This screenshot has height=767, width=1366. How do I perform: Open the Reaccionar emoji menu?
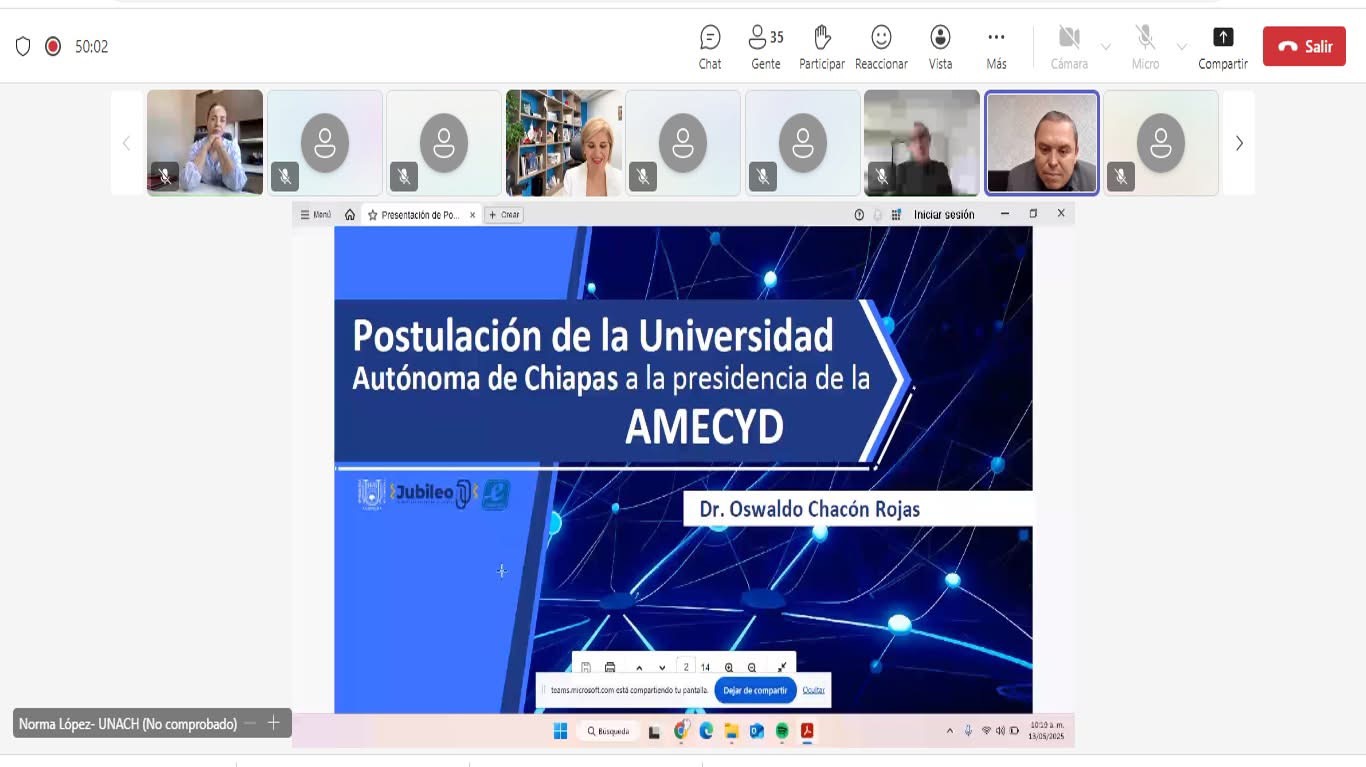click(x=881, y=47)
